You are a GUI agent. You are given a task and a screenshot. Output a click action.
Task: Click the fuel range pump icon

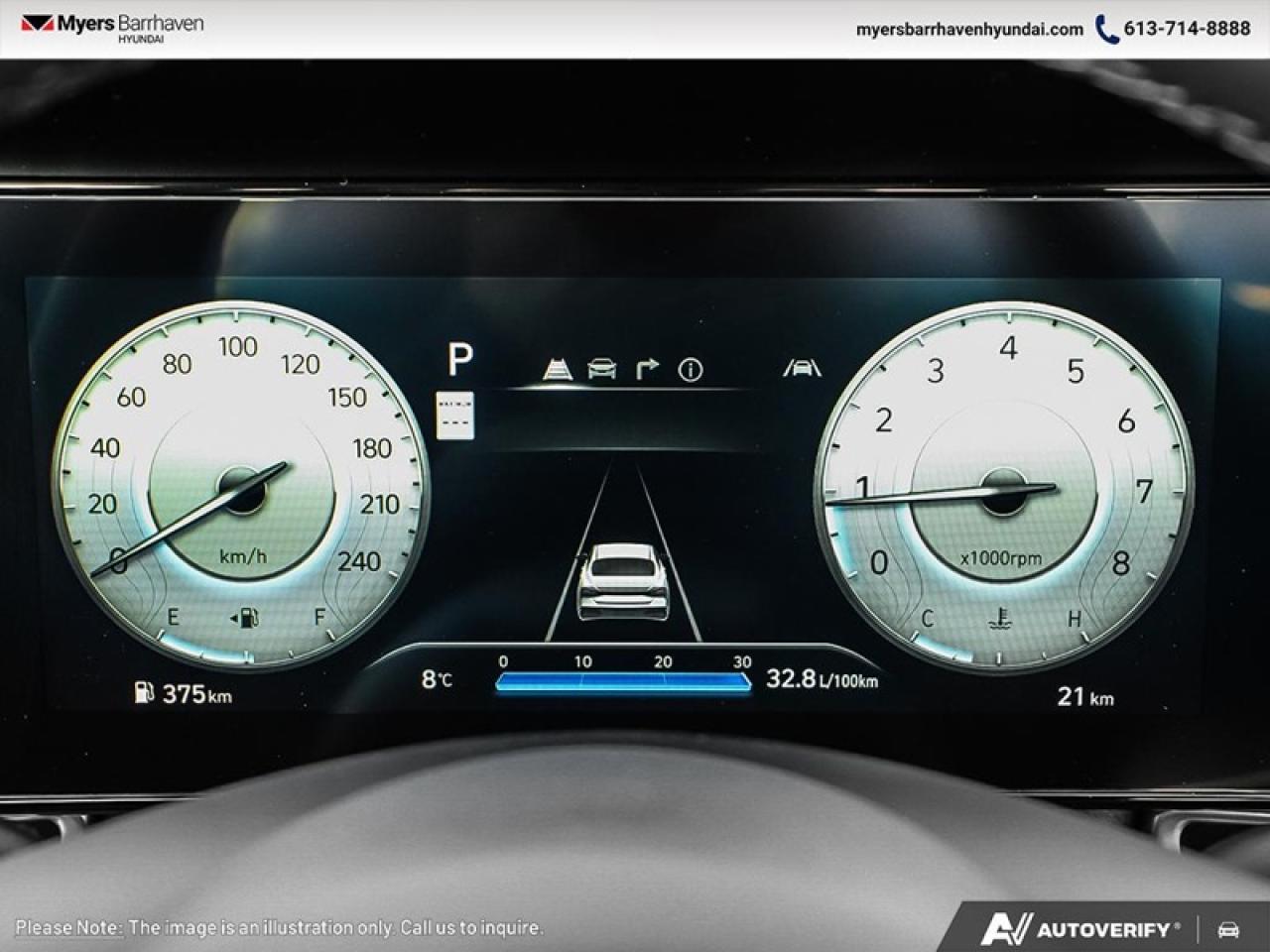(x=144, y=692)
